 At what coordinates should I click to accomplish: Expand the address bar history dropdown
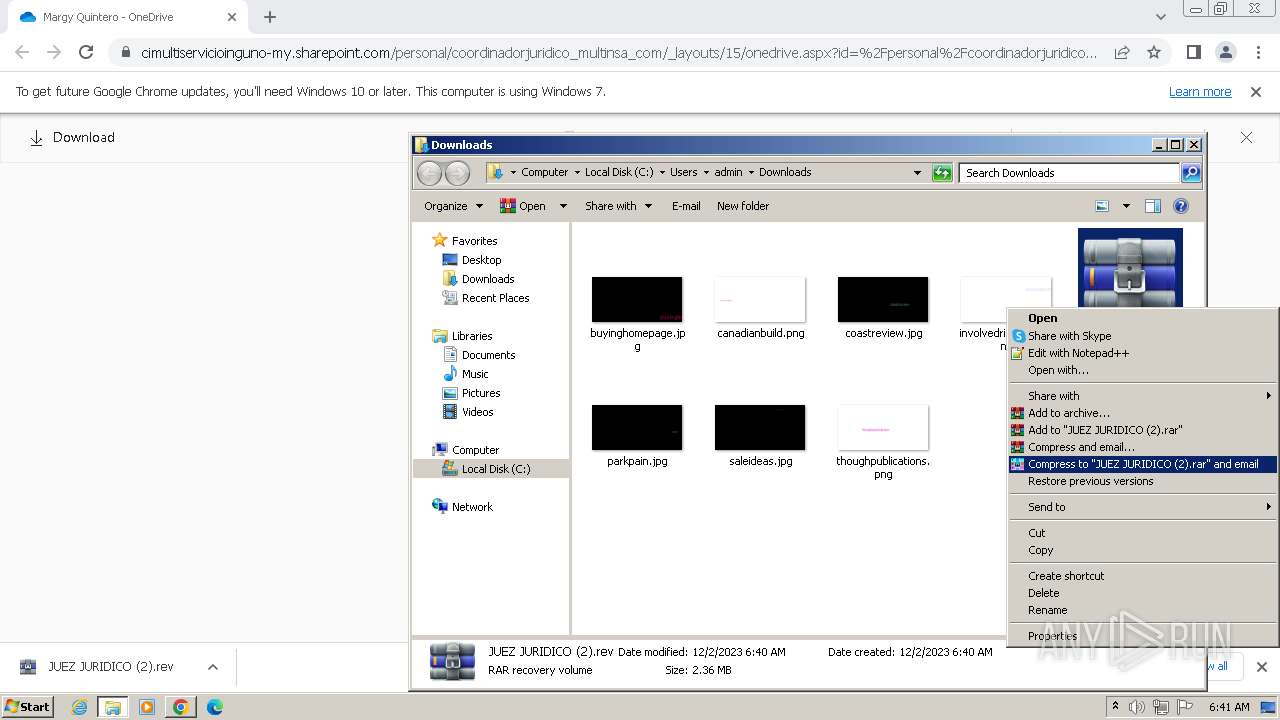click(917, 173)
